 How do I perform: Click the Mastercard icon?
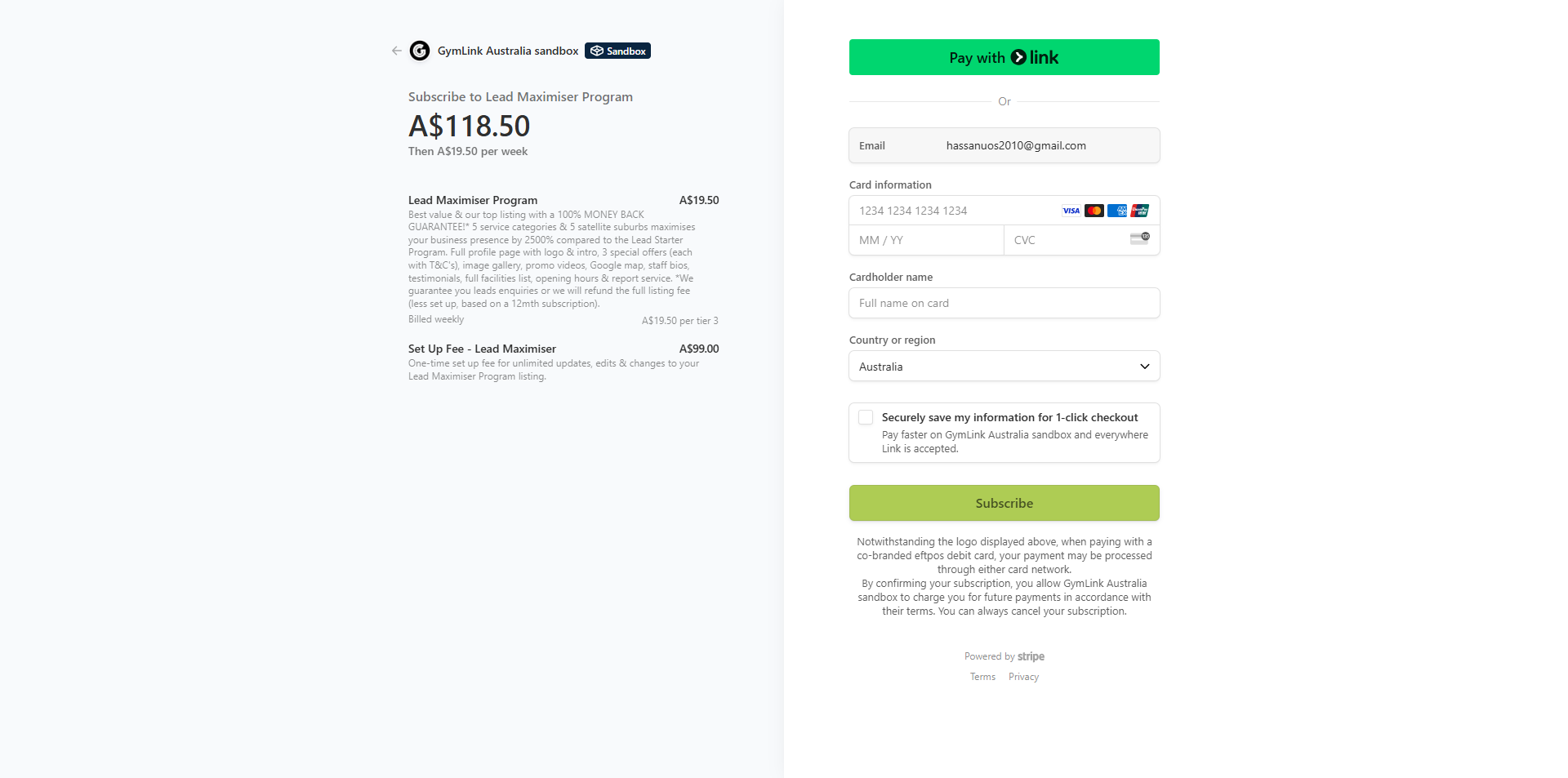pyautogui.click(x=1094, y=211)
